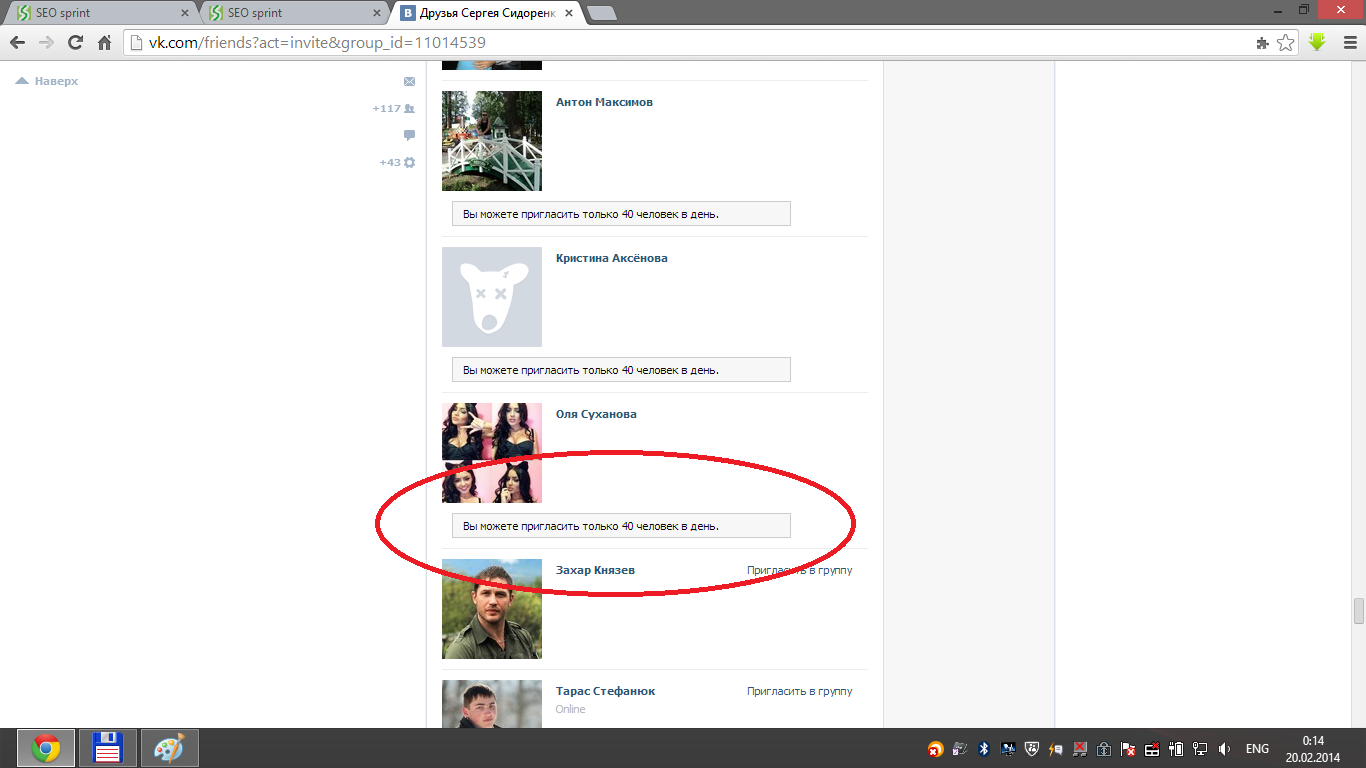Open the Action Center flag tray icon
1366x768 pixels.
[1128, 749]
